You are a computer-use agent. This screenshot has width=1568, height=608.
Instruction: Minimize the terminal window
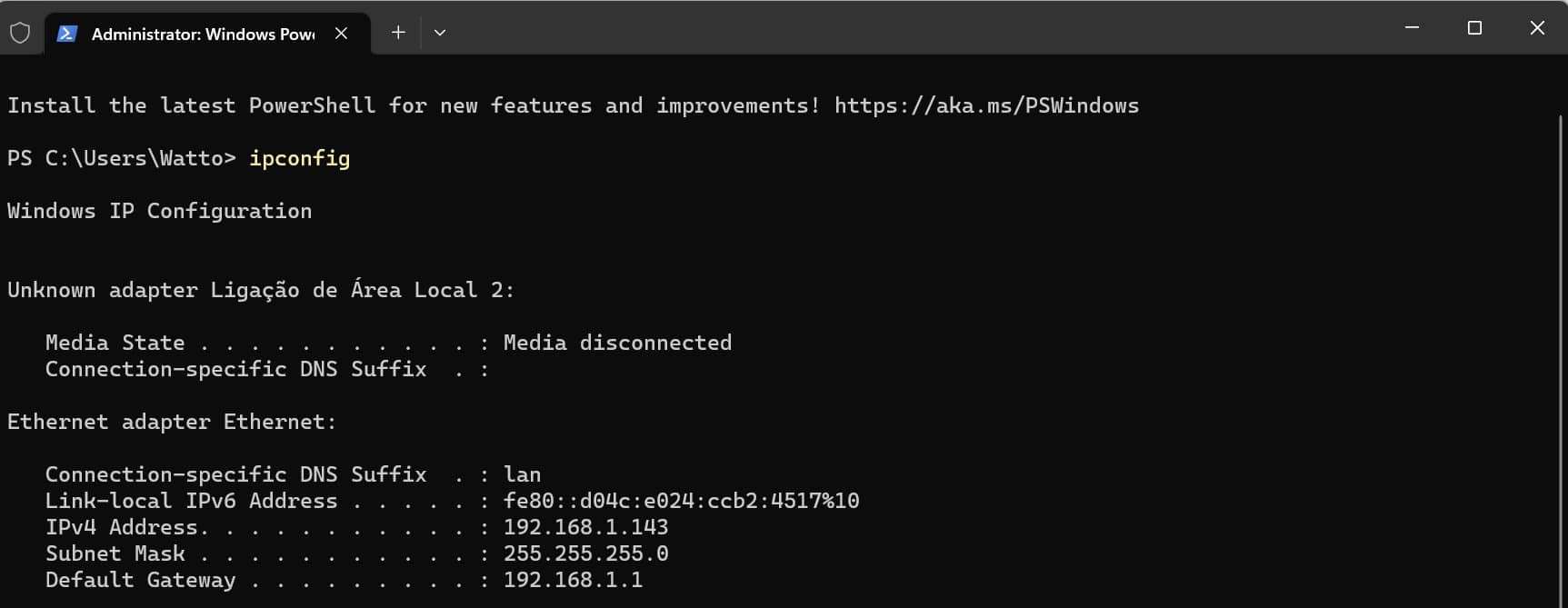(1412, 28)
